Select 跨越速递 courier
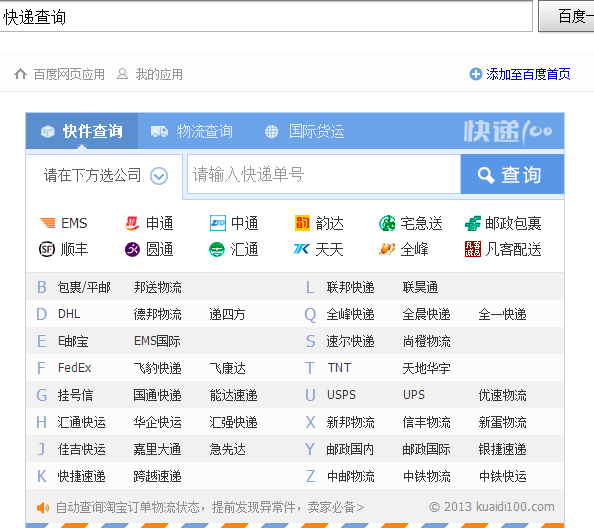The height and width of the screenshot is (528, 594). pos(158,476)
